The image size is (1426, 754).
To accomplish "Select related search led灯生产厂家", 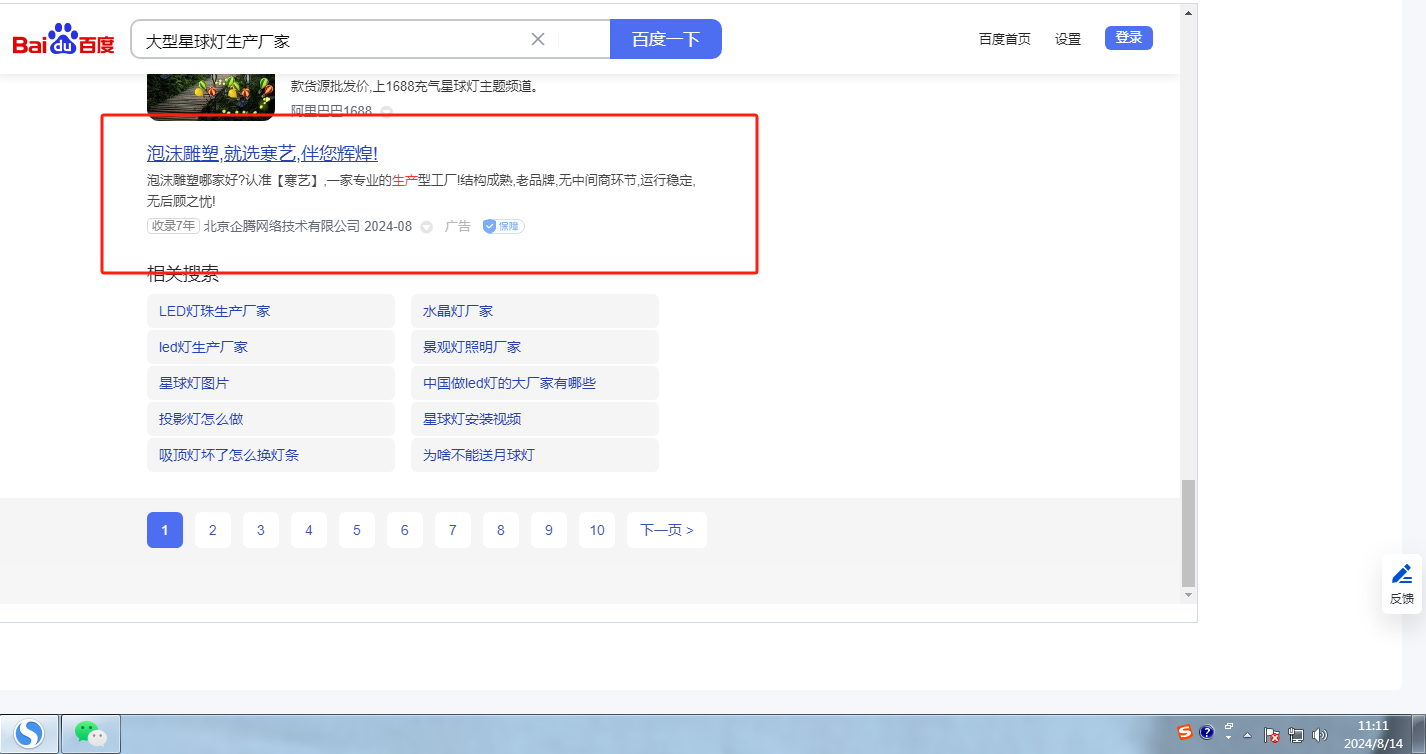I will pos(271,347).
